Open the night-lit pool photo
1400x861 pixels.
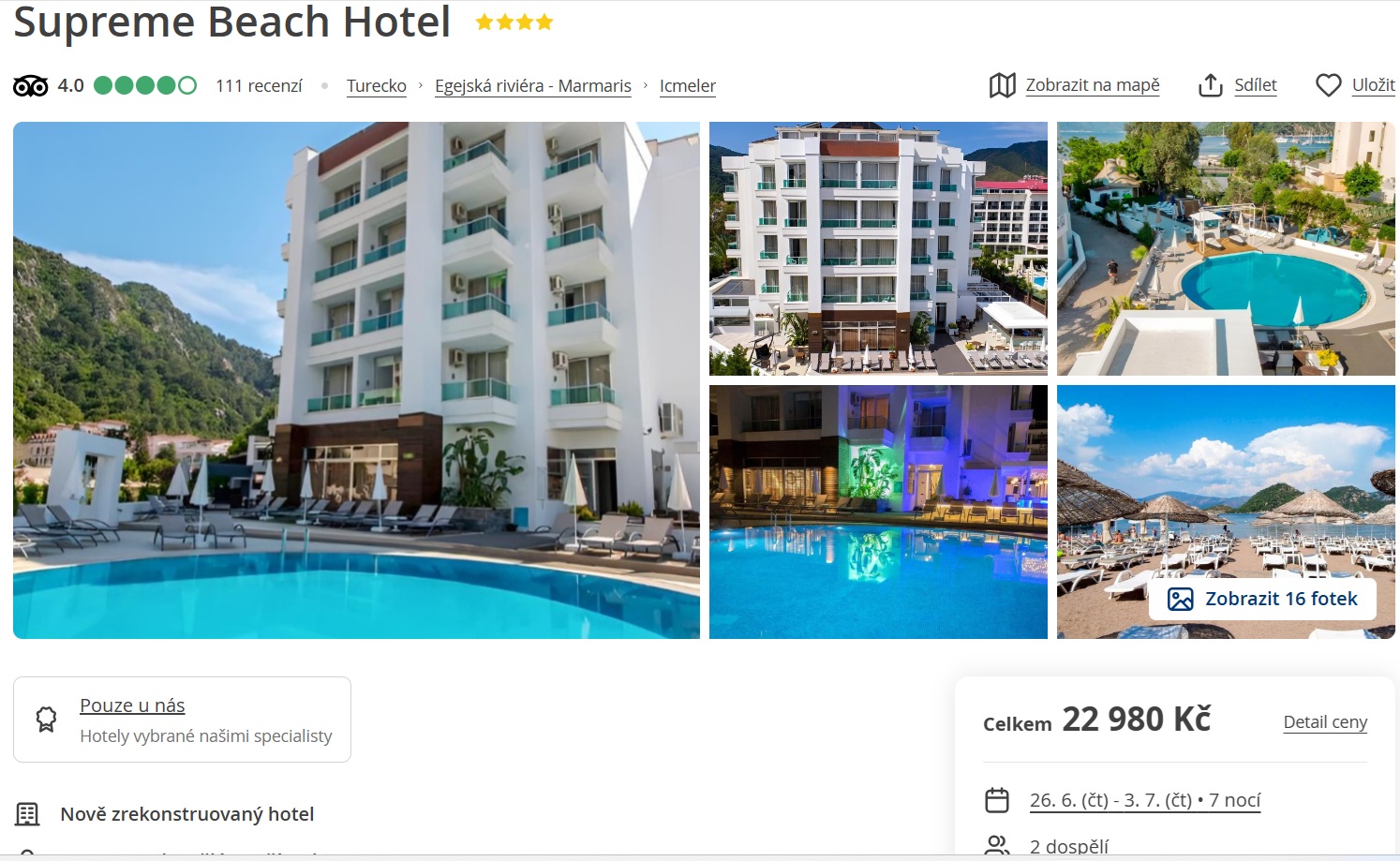pos(878,512)
